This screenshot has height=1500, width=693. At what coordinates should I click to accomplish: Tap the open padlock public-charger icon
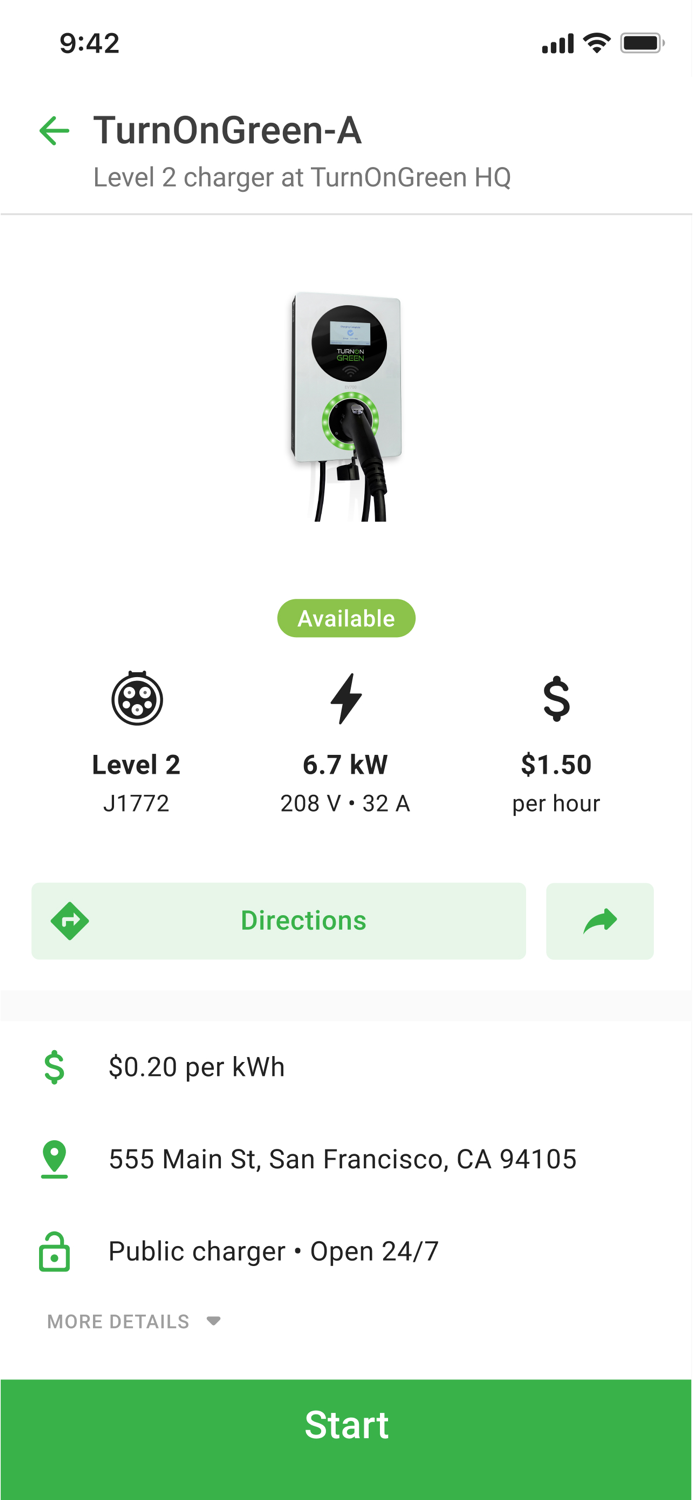(55, 1251)
